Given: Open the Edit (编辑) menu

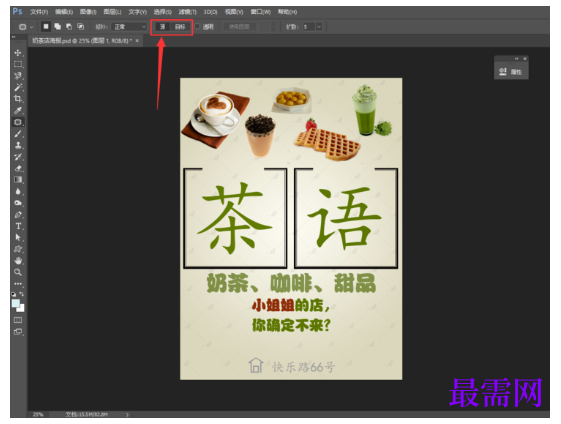Looking at the screenshot, I should tap(64, 12).
